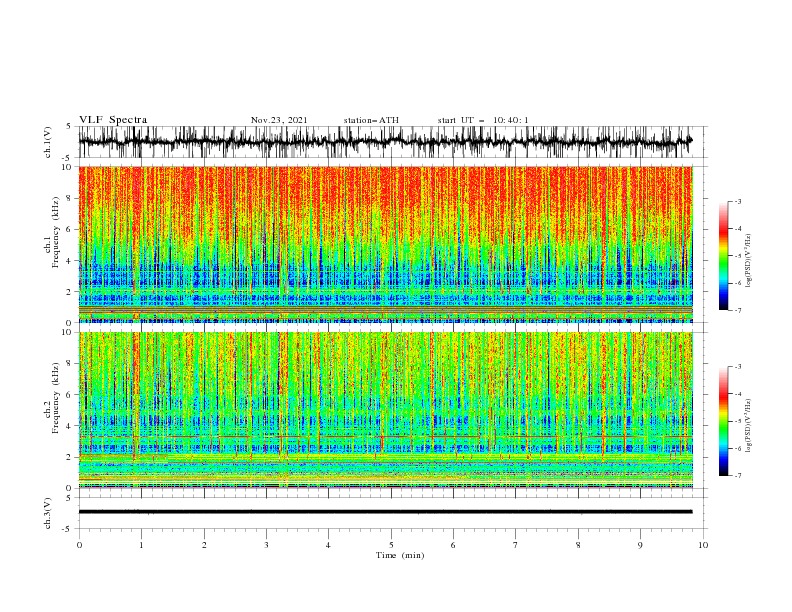Click the "-7" tick on ch.1 colorbar

(x=738, y=311)
